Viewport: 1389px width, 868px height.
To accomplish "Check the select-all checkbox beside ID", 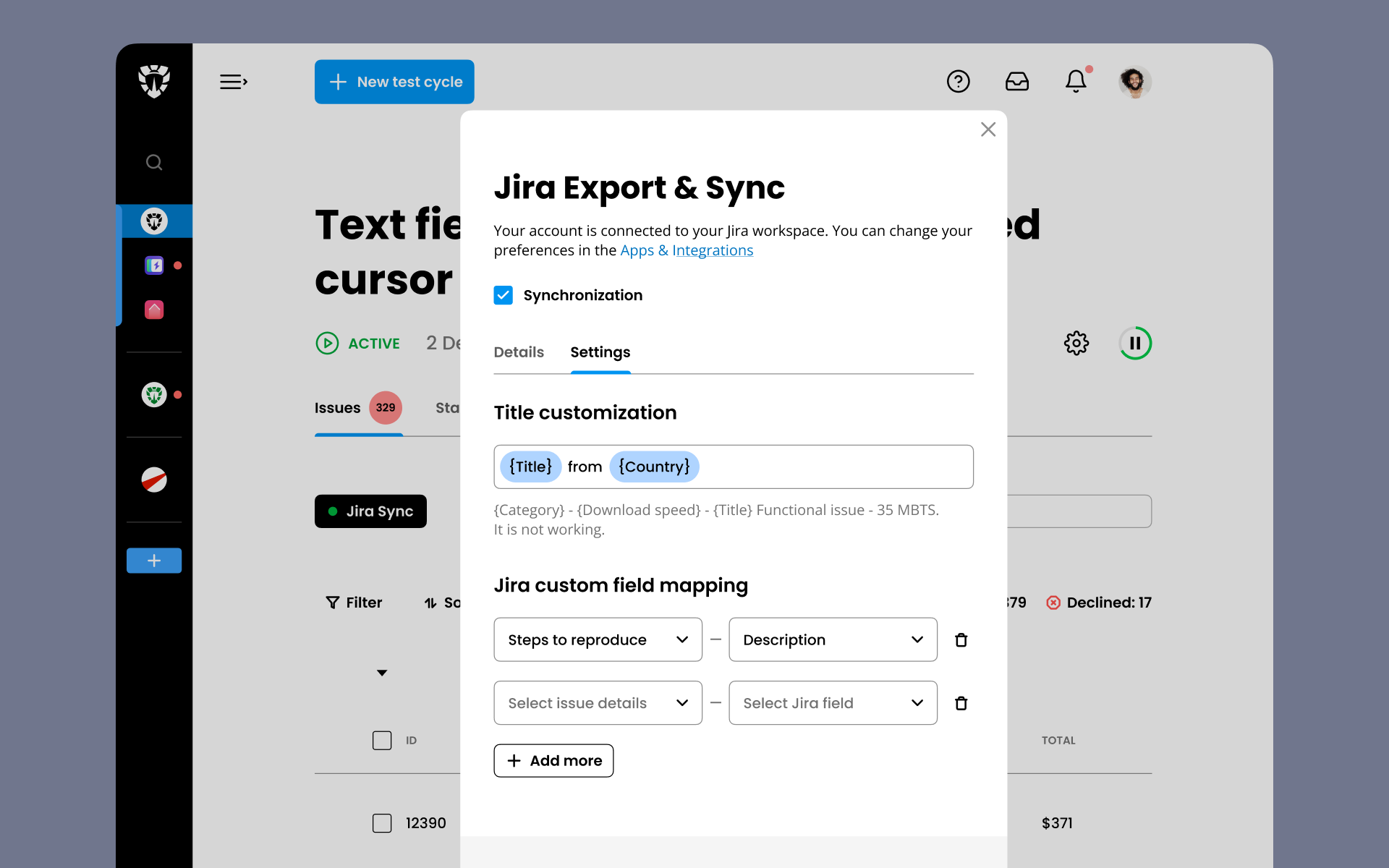I will [x=382, y=740].
